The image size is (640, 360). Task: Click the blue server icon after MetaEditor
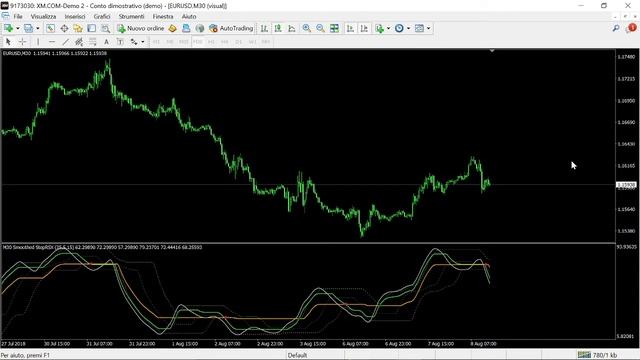[186, 28]
